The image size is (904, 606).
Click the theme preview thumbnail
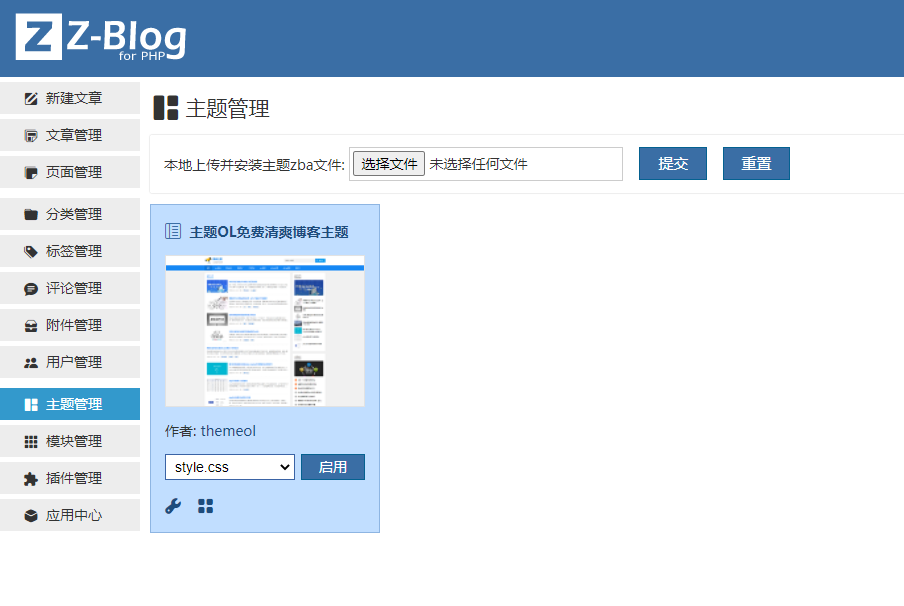click(265, 331)
